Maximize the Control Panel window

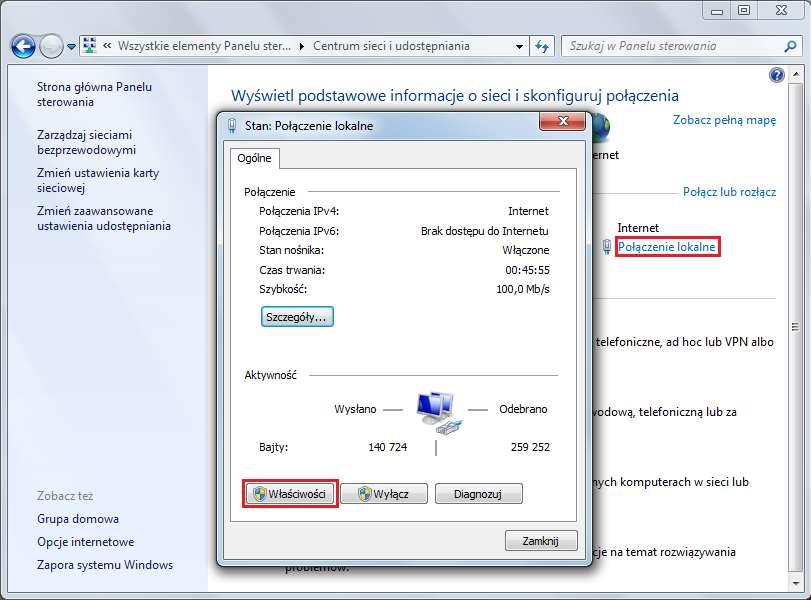pyautogui.click(x=743, y=10)
